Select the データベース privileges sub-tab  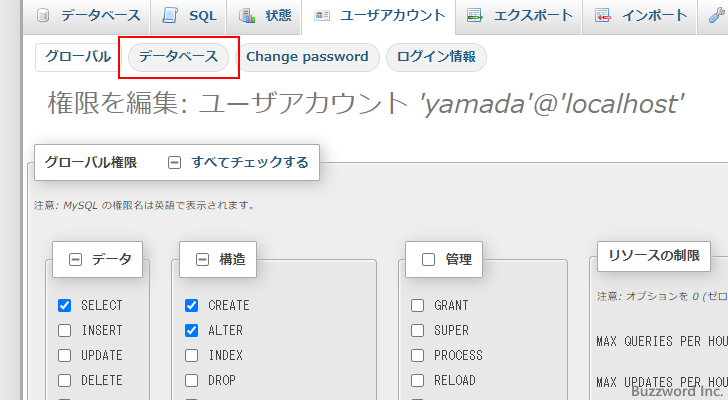(178, 57)
